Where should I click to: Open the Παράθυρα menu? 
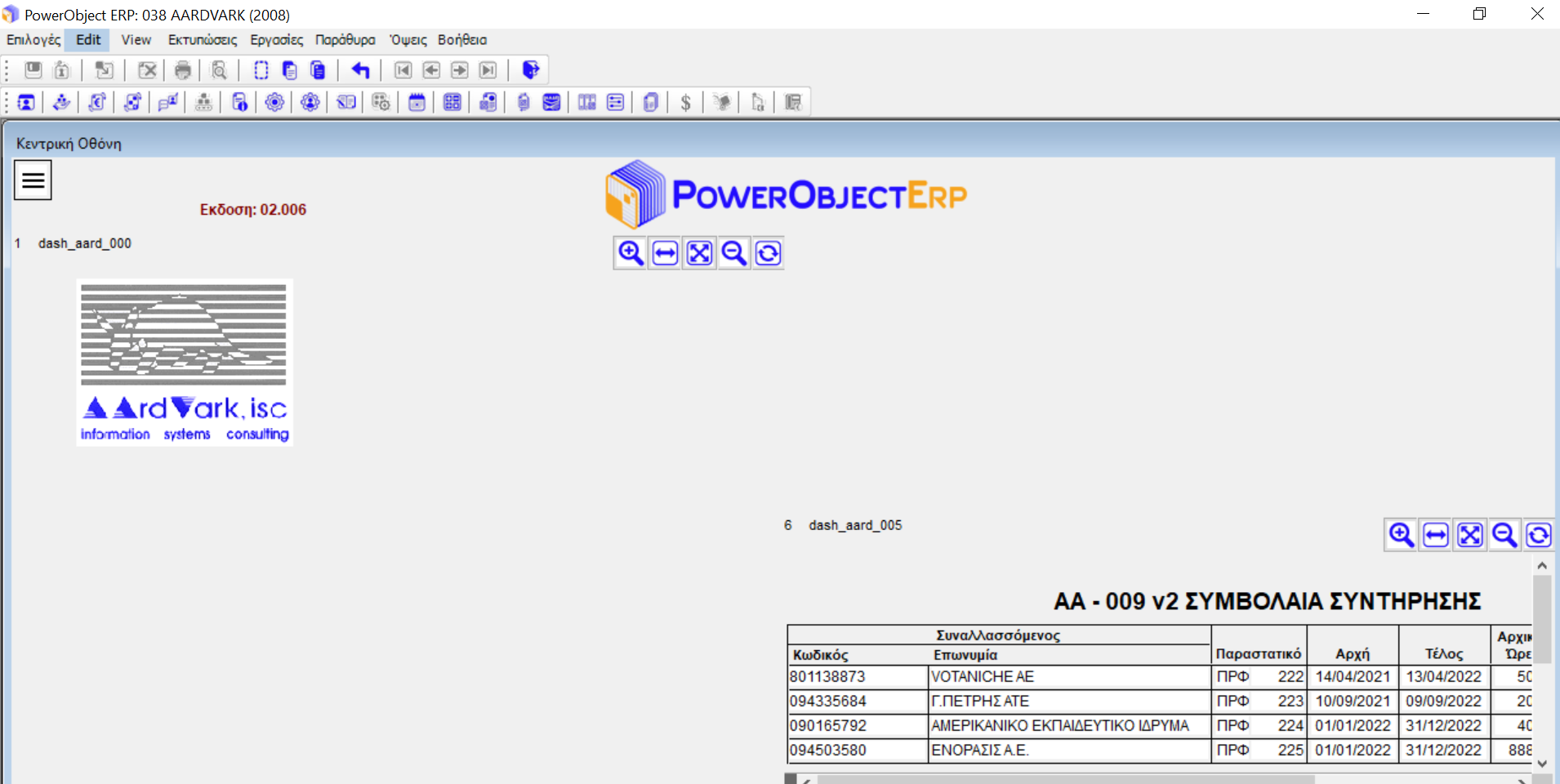pyautogui.click(x=345, y=40)
